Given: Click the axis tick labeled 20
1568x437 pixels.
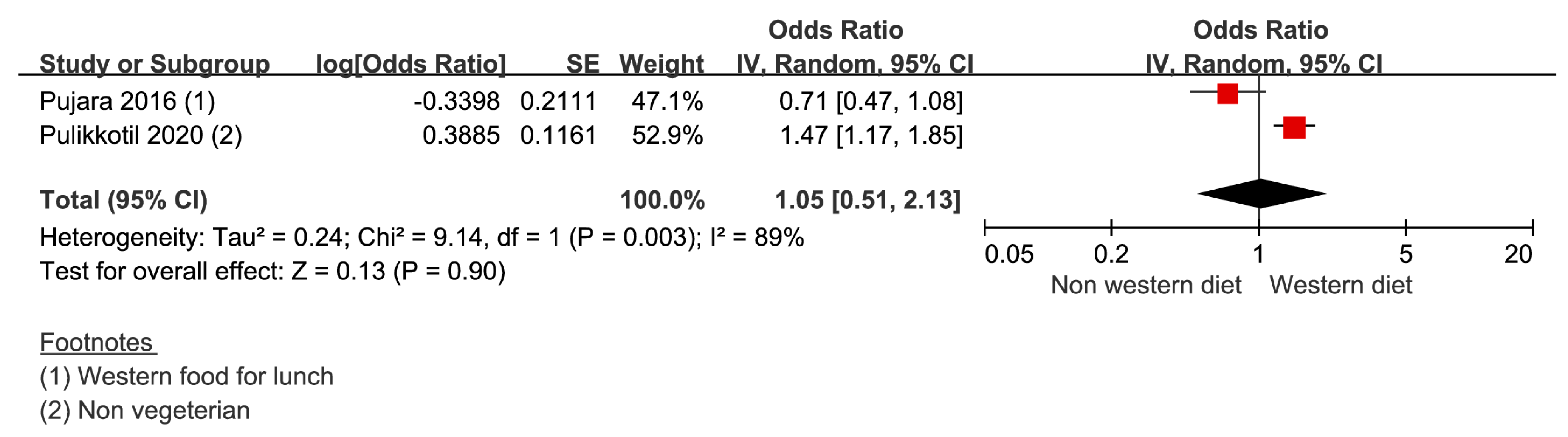Looking at the screenshot, I should coord(1518,254).
